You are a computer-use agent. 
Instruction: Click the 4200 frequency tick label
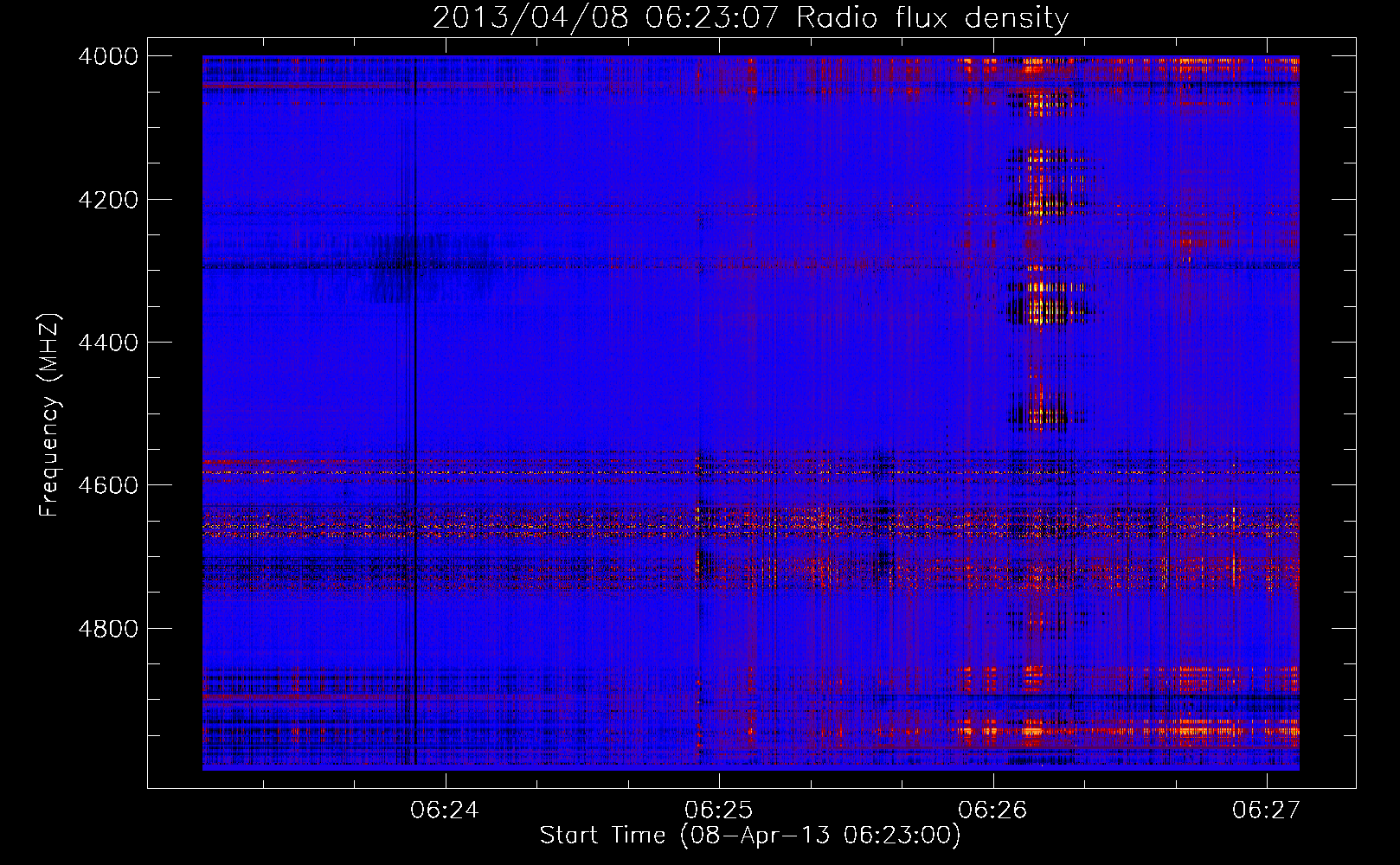pos(108,200)
